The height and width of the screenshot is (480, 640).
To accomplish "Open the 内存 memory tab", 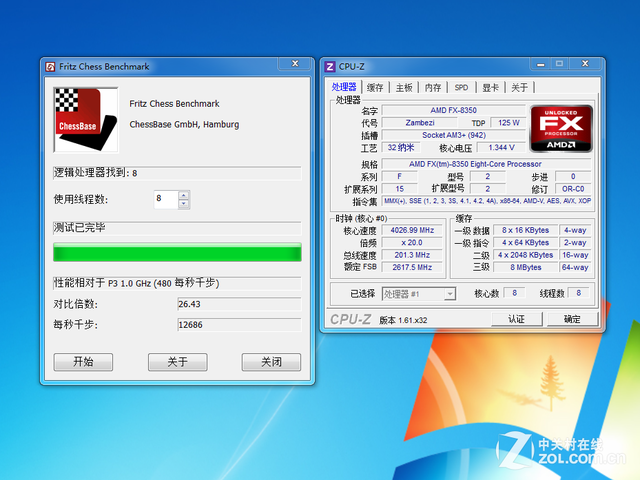I will coord(433,87).
